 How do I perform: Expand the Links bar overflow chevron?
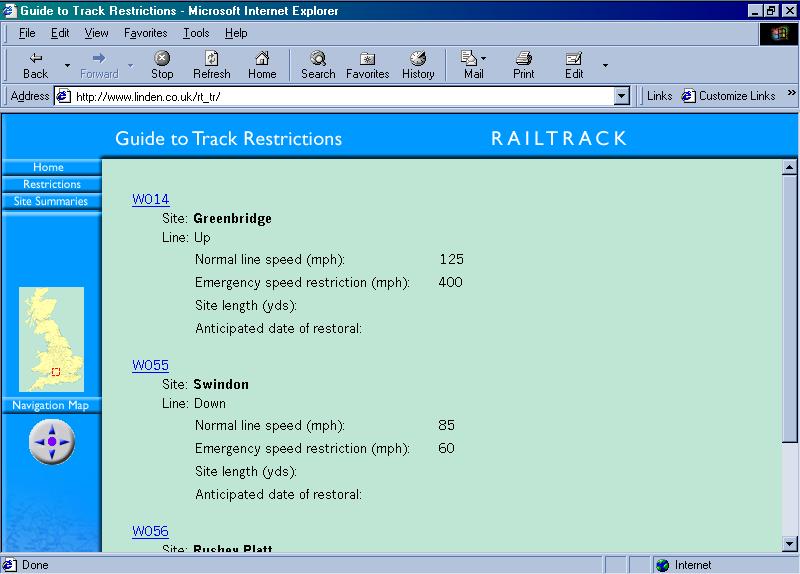point(791,93)
